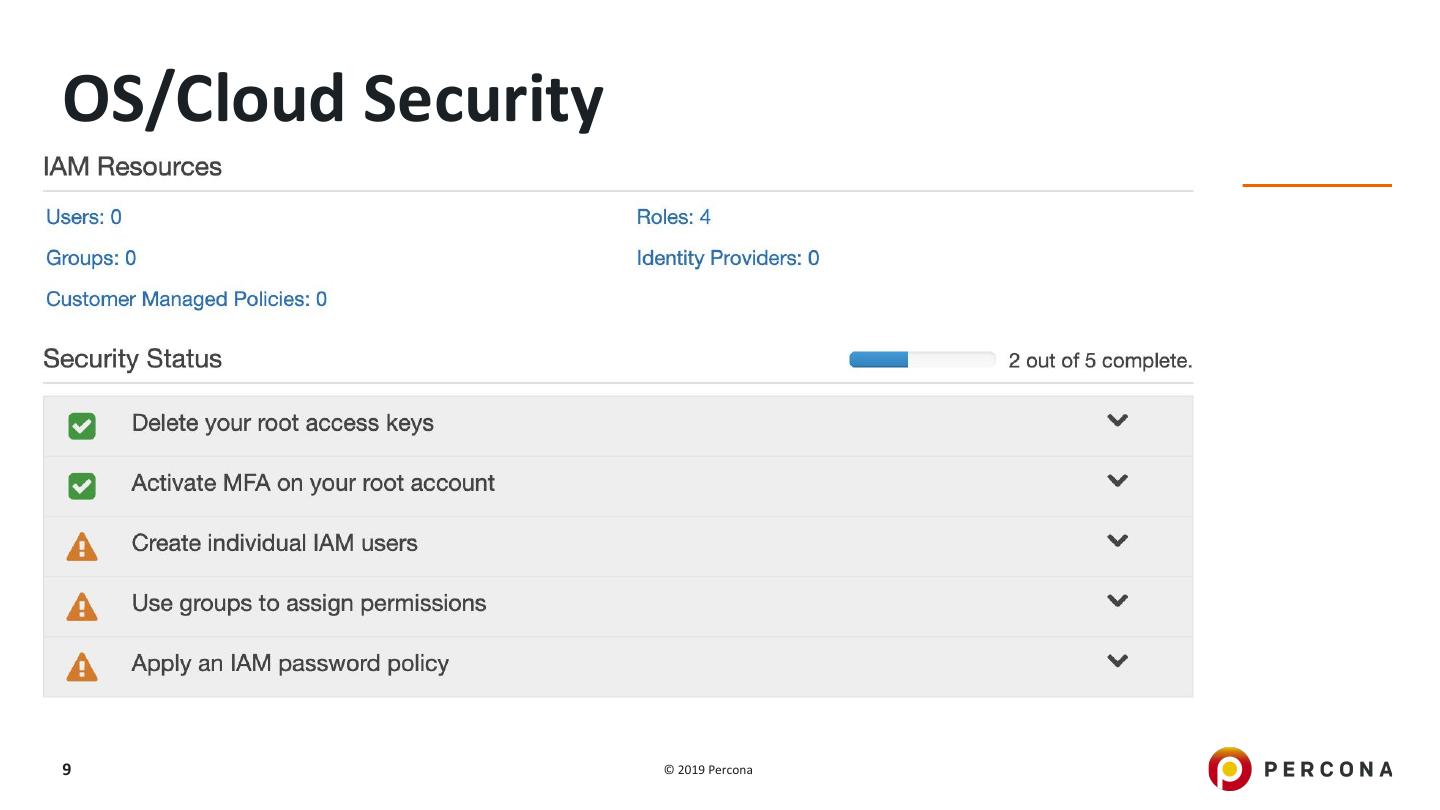Select the Delete your root access keys row
1440x810 pixels.
(600, 424)
